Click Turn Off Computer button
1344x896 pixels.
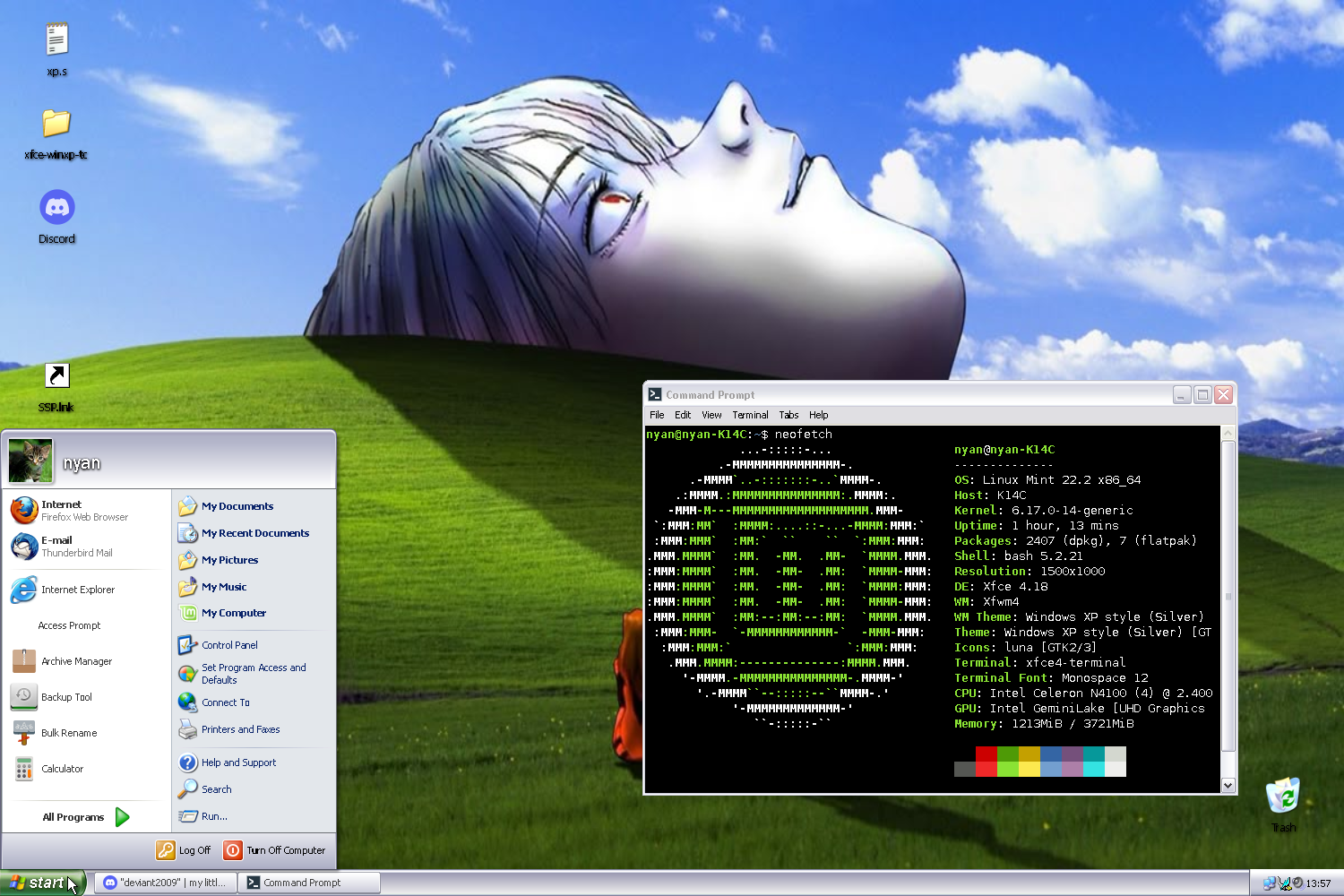[275, 850]
